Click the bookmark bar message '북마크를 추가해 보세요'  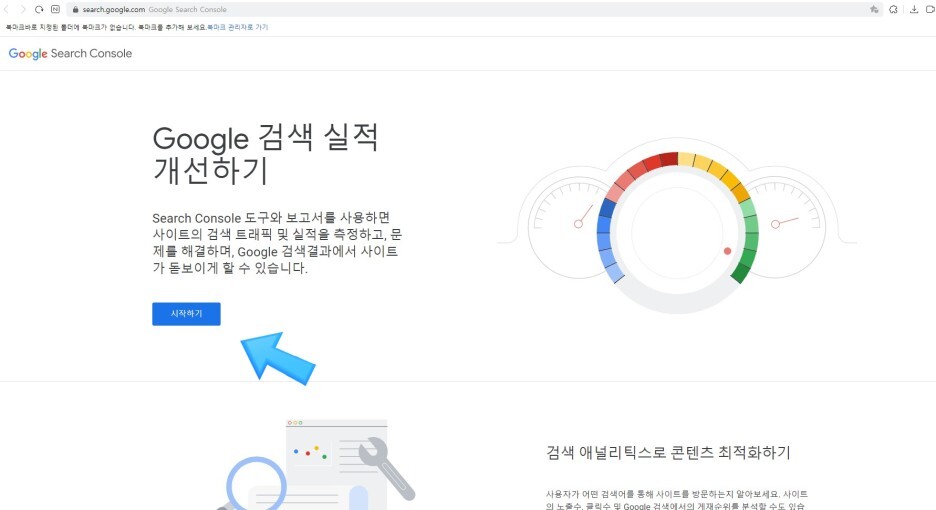coord(172,27)
